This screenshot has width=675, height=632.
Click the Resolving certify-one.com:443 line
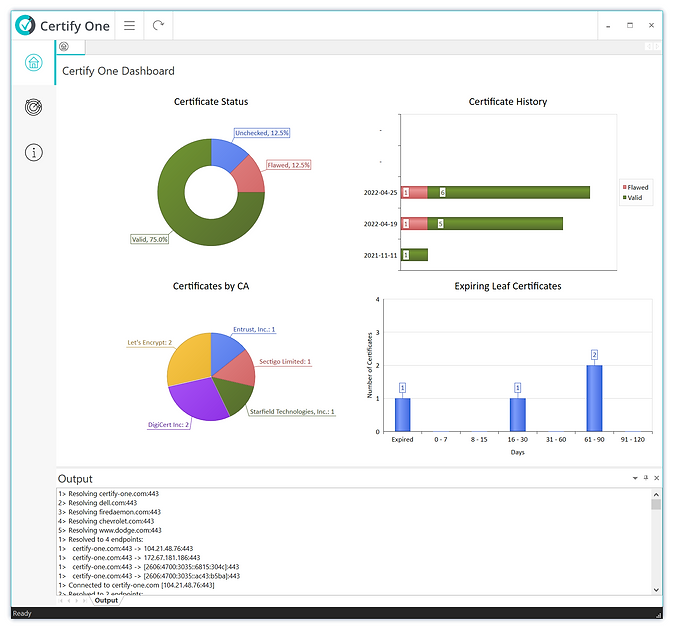(108, 494)
